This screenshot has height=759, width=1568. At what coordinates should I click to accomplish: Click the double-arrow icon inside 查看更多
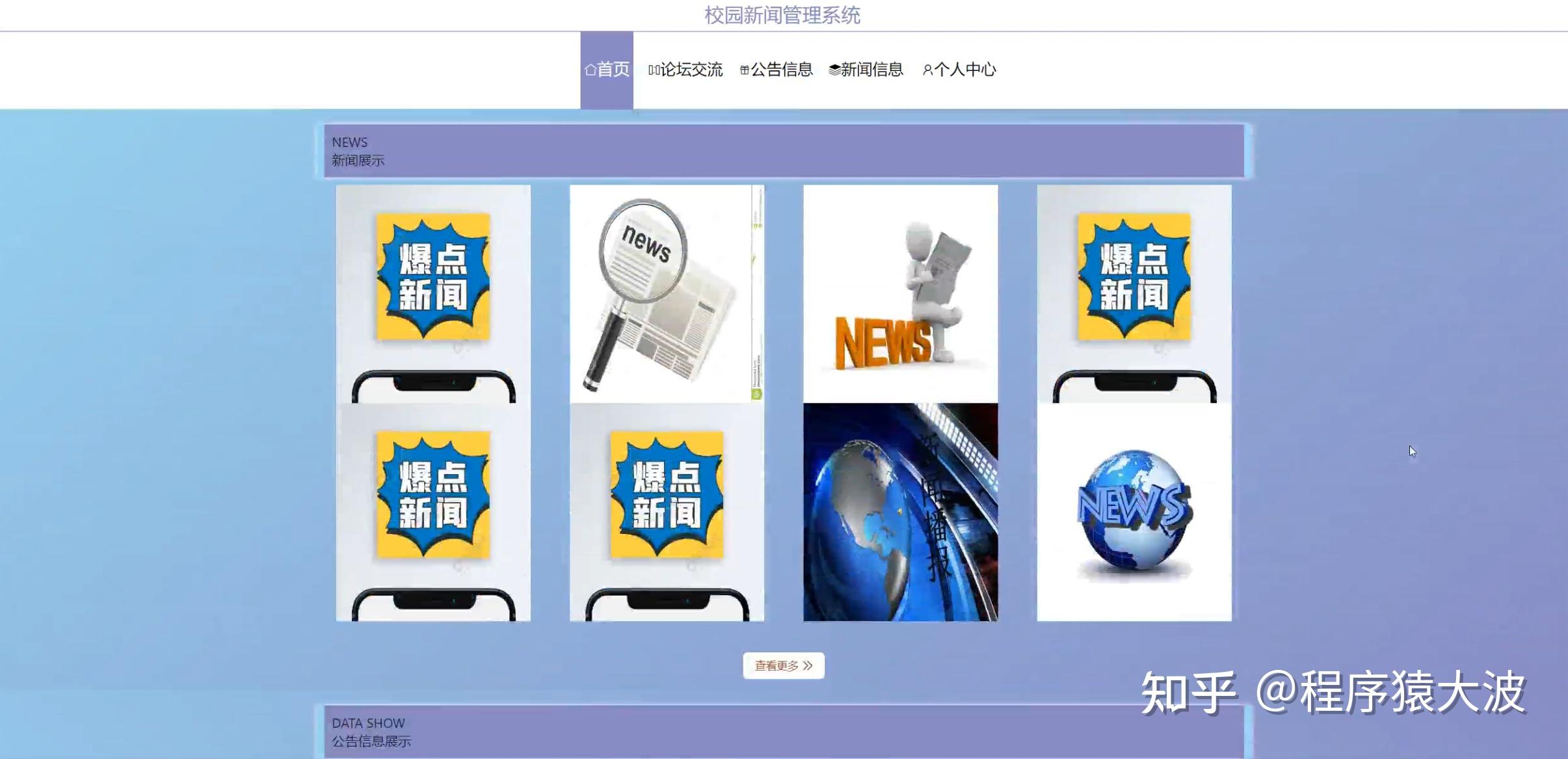point(810,665)
